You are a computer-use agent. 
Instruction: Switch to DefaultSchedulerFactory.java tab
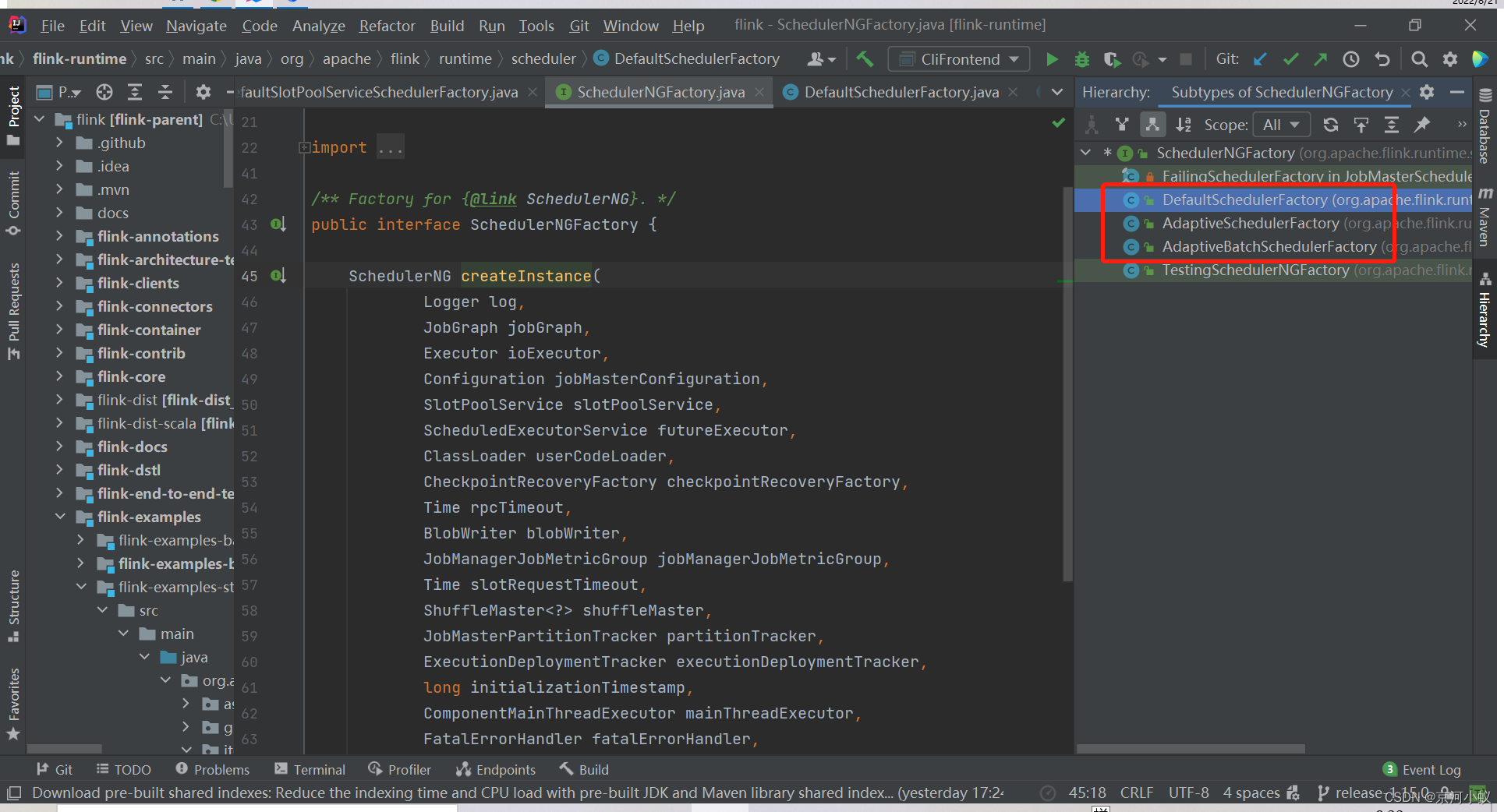click(901, 92)
